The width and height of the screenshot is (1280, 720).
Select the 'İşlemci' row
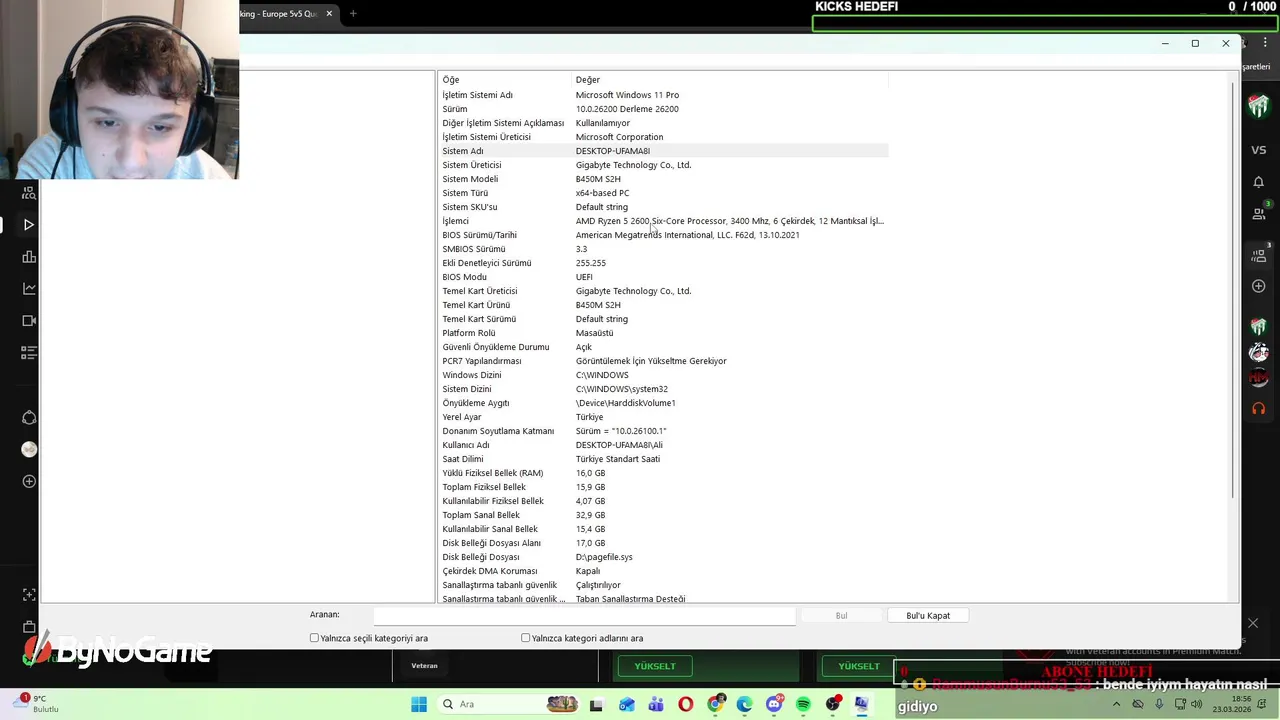tap(663, 221)
